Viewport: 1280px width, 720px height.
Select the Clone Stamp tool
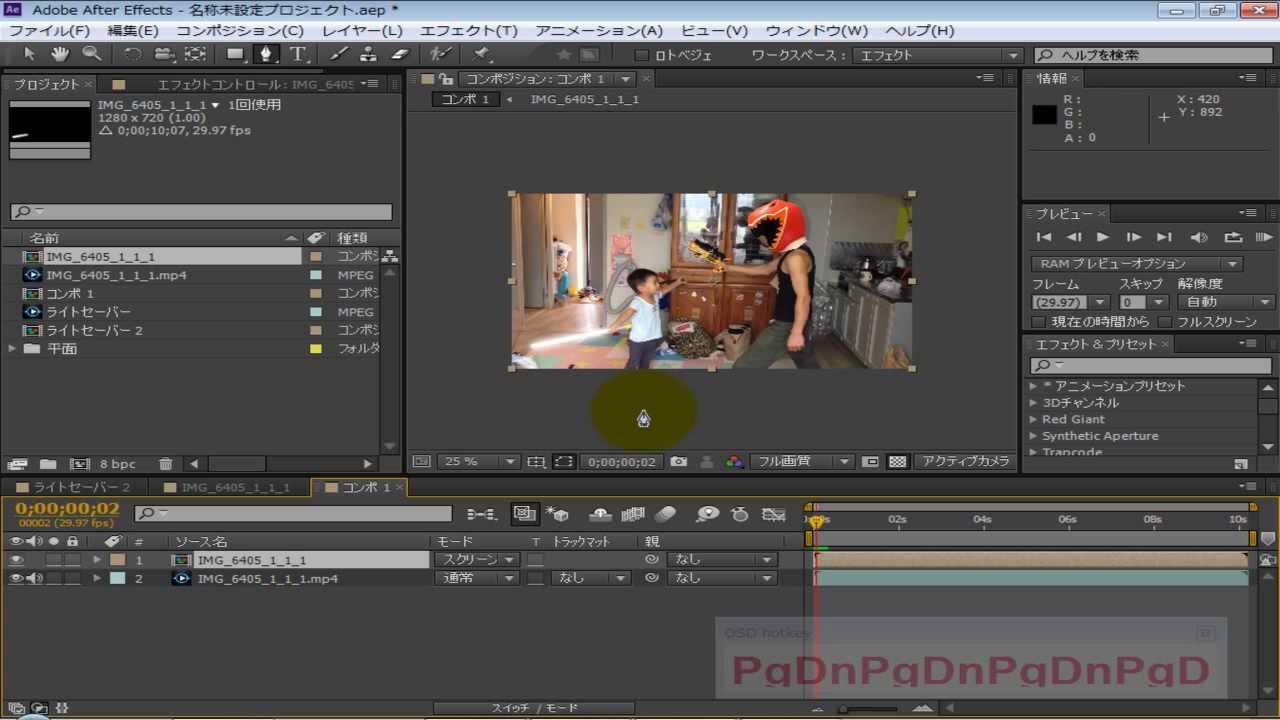(x=369, y=54)
